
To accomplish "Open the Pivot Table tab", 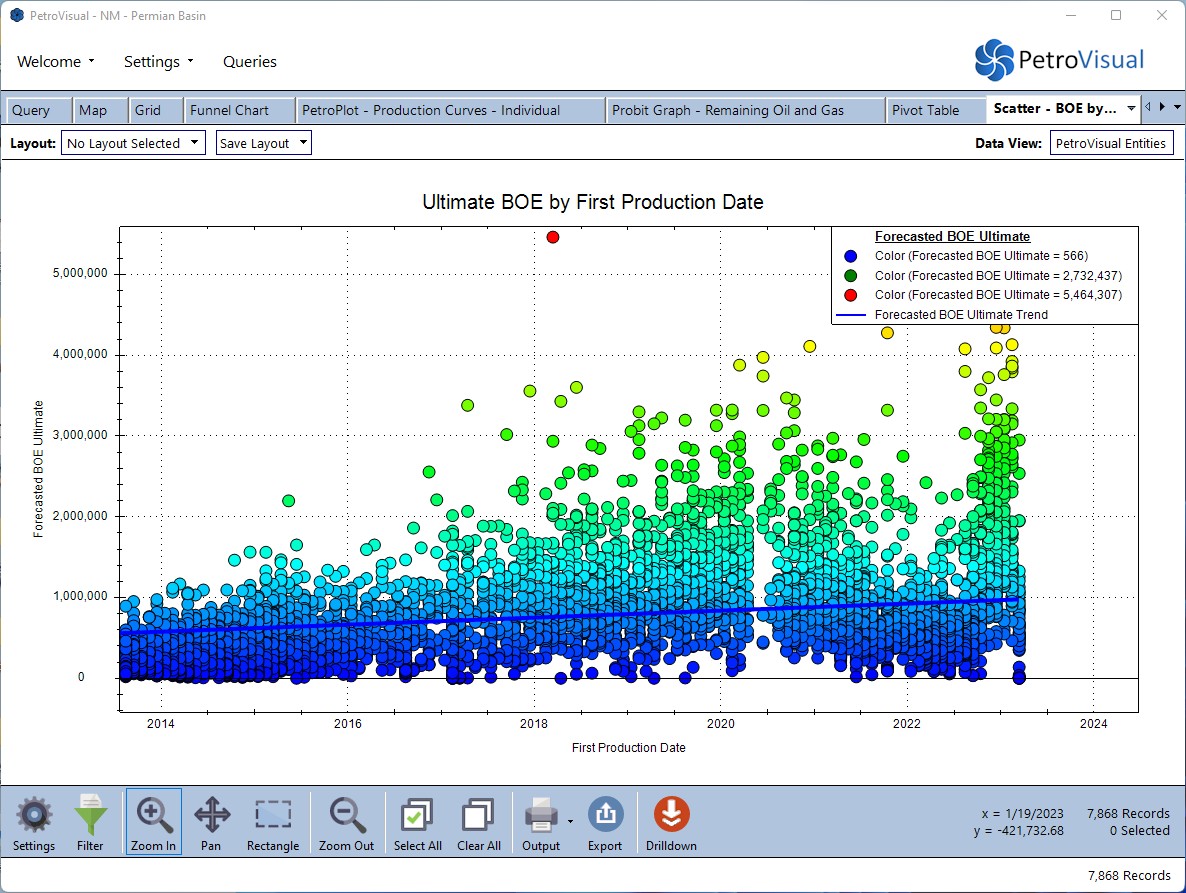I will tap(925, 110).
